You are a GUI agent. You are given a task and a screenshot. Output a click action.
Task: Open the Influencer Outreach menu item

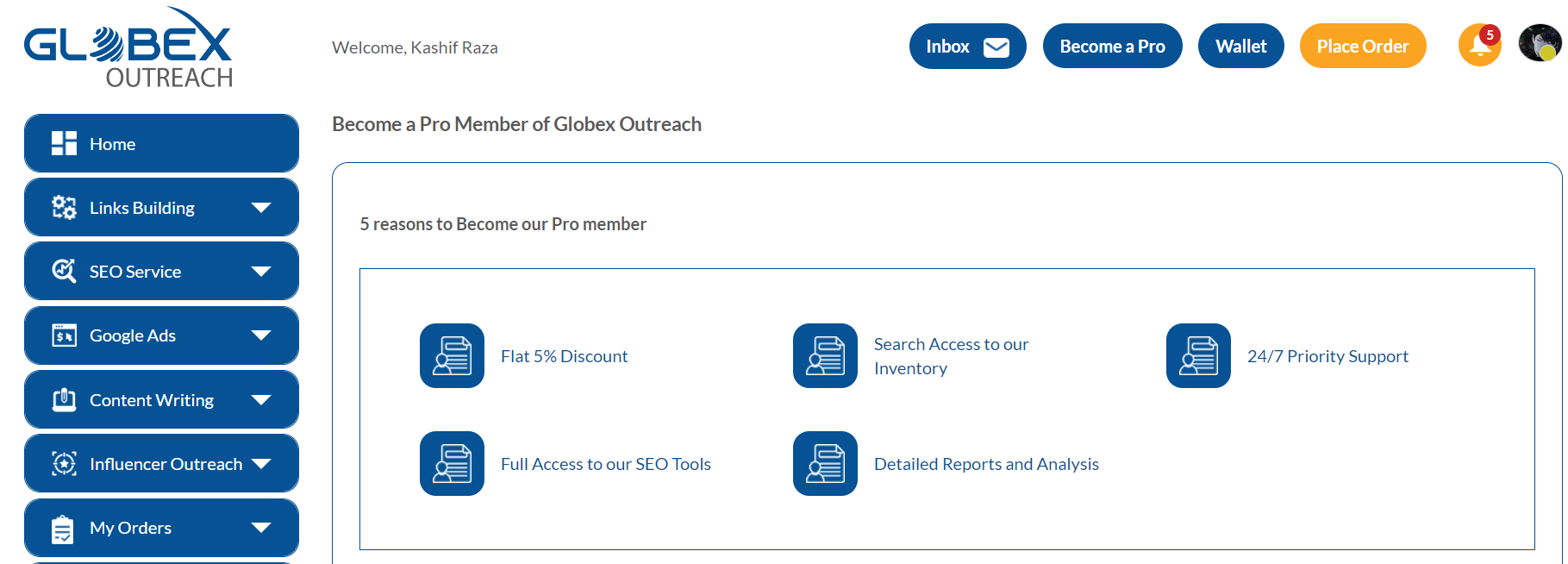tap(161, 463)
